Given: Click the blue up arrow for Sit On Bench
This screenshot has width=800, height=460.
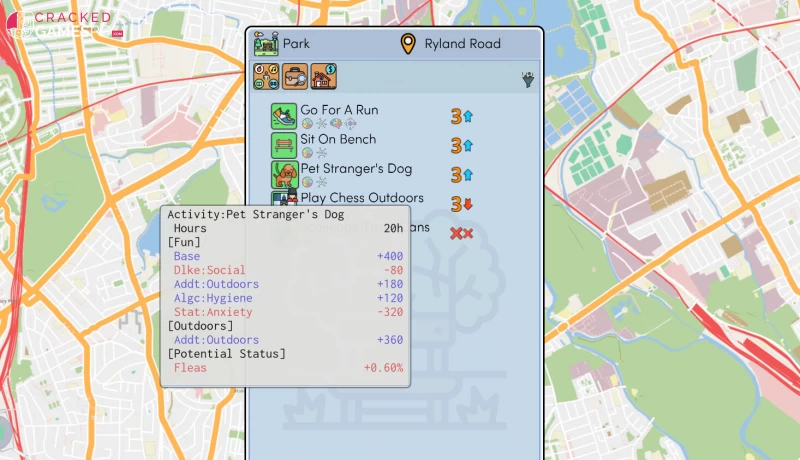Looking at the screenshot, I should click(468, 146).
